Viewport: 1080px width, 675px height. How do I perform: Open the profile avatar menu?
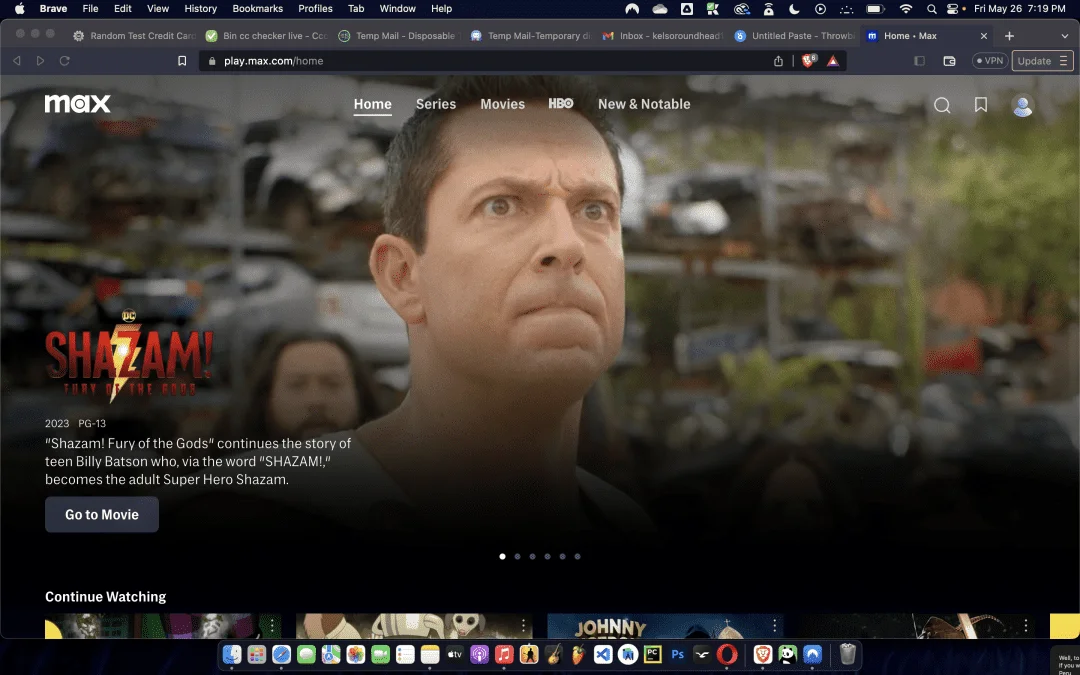point(1023,105)
